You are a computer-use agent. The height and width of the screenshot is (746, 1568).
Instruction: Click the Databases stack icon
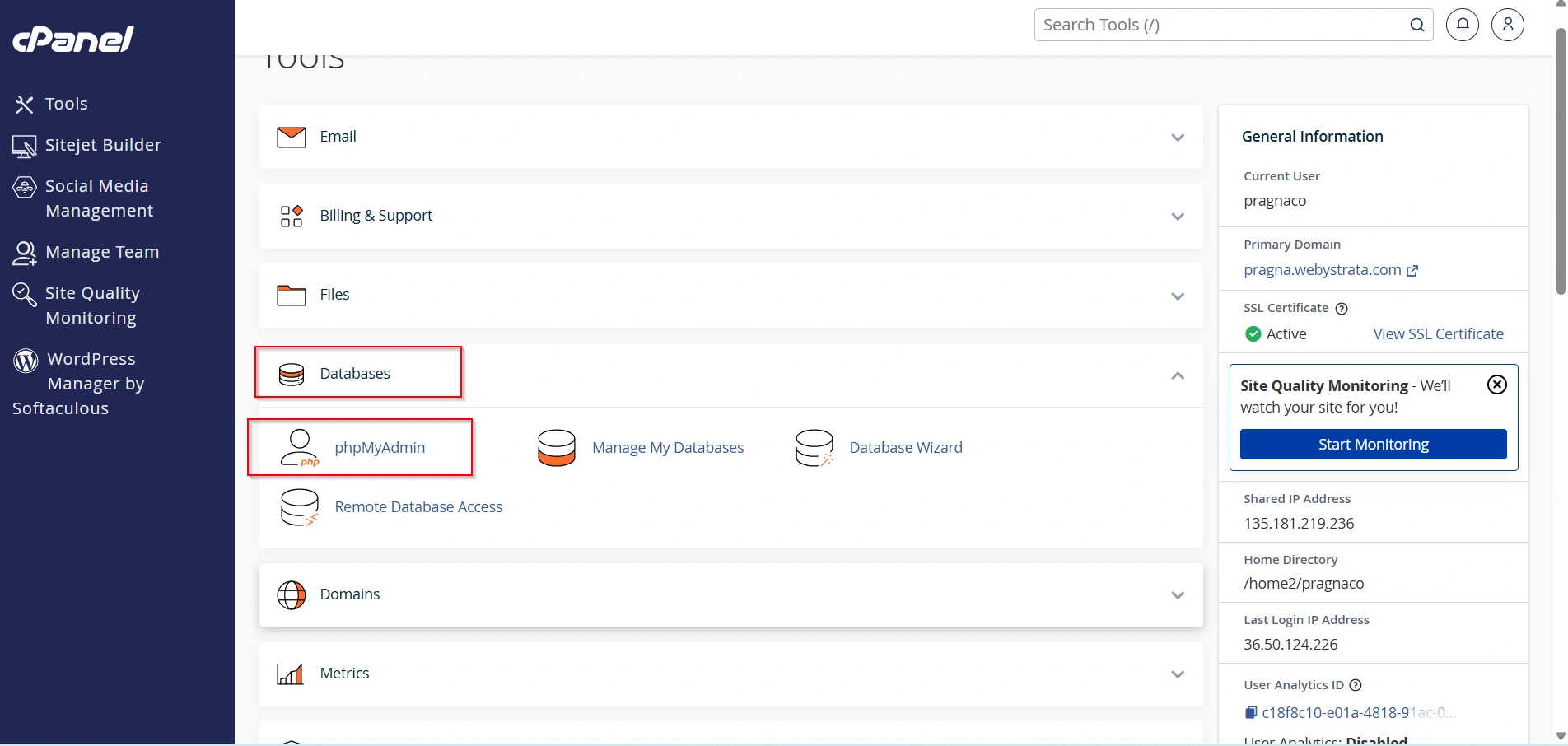[292, 375]
